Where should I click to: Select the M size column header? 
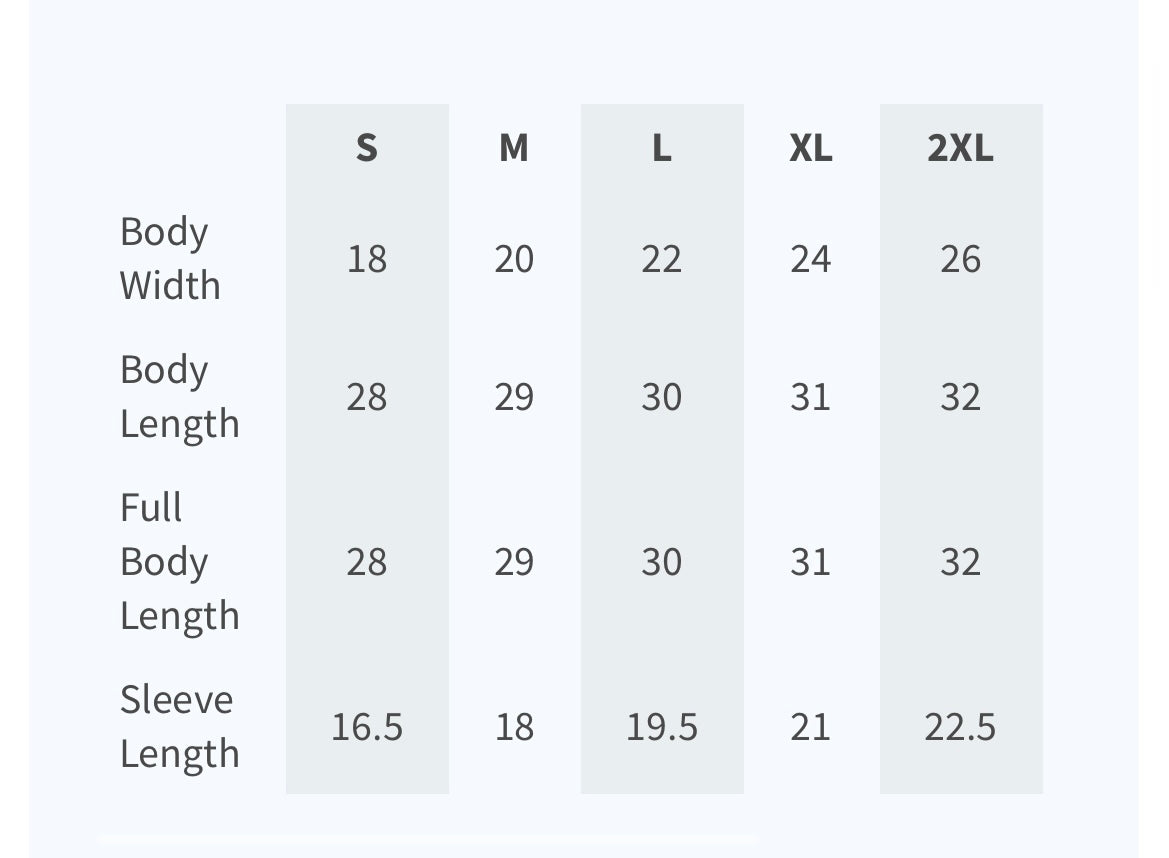pyautogui.click(x=513, y=148)
